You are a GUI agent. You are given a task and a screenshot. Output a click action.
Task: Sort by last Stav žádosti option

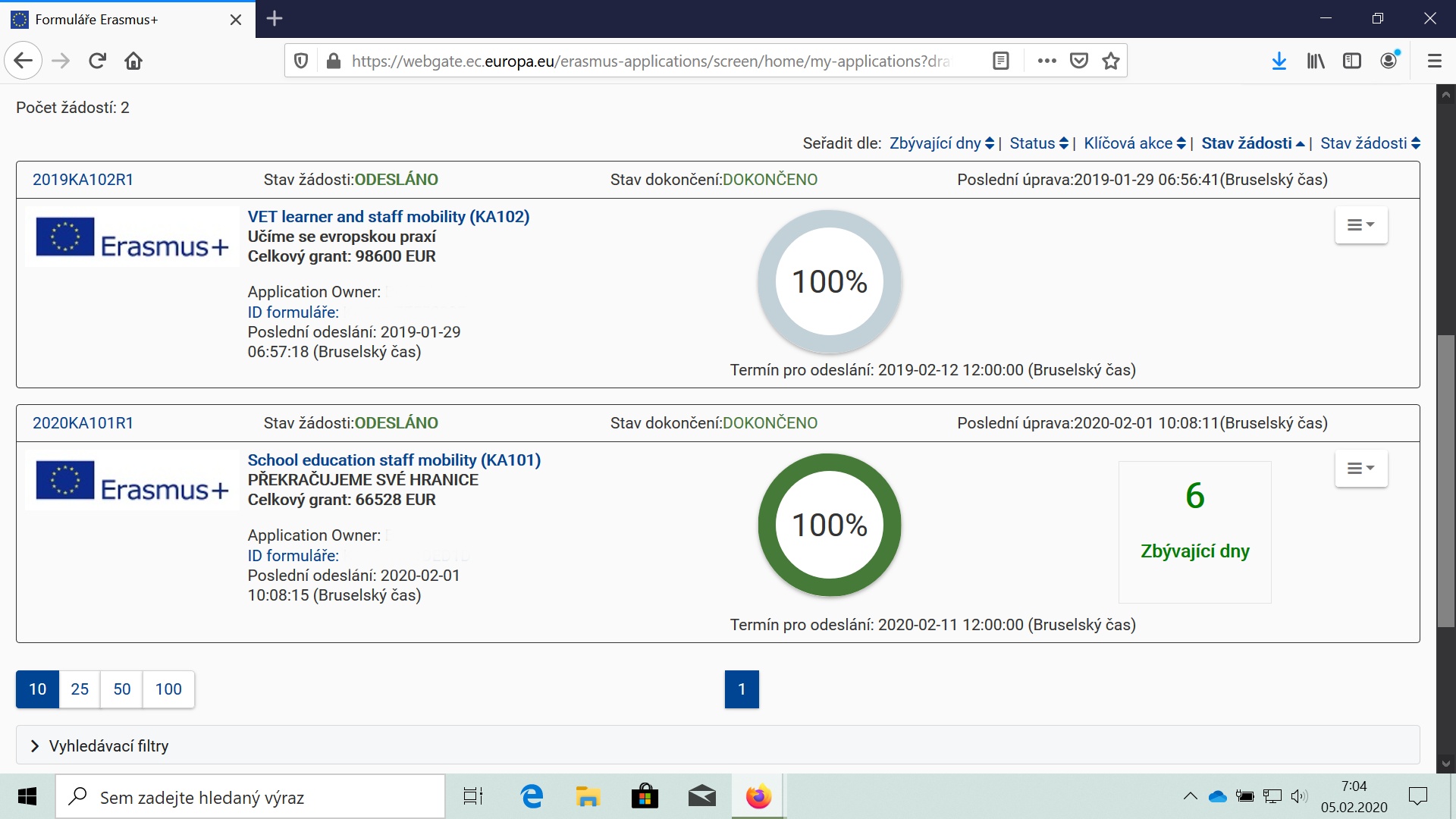tap(1370, 143)
